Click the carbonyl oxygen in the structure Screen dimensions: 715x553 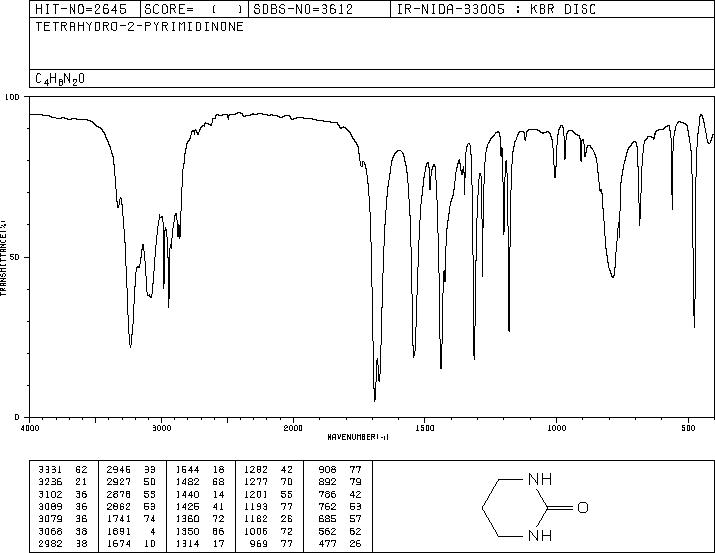[x=583, y=507]
